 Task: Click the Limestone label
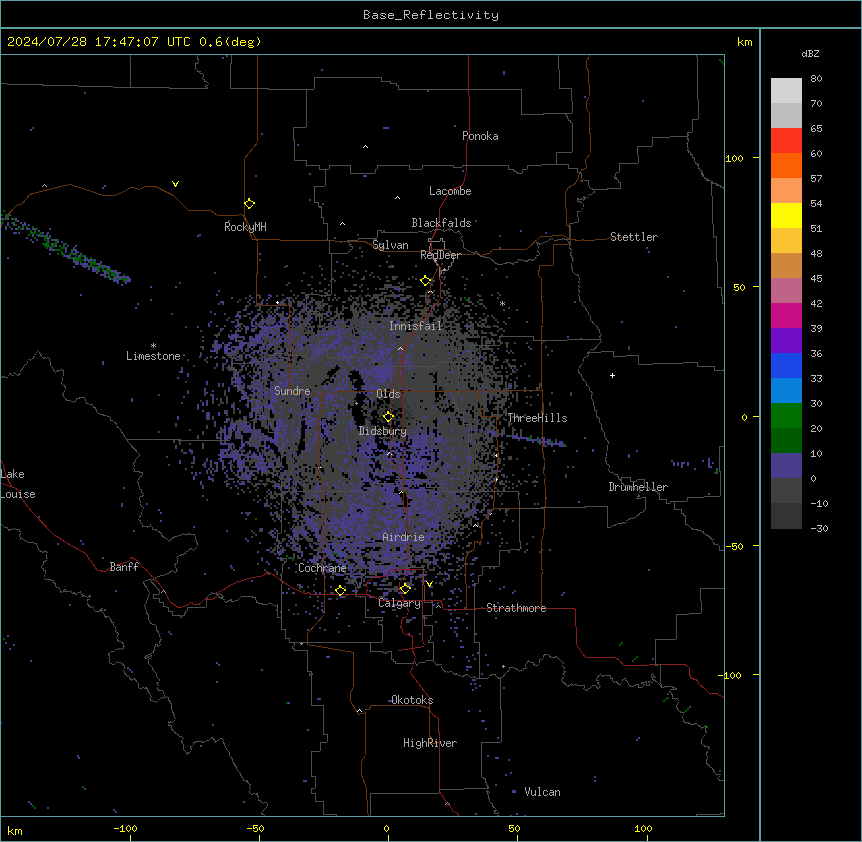(x=153, y=356)
